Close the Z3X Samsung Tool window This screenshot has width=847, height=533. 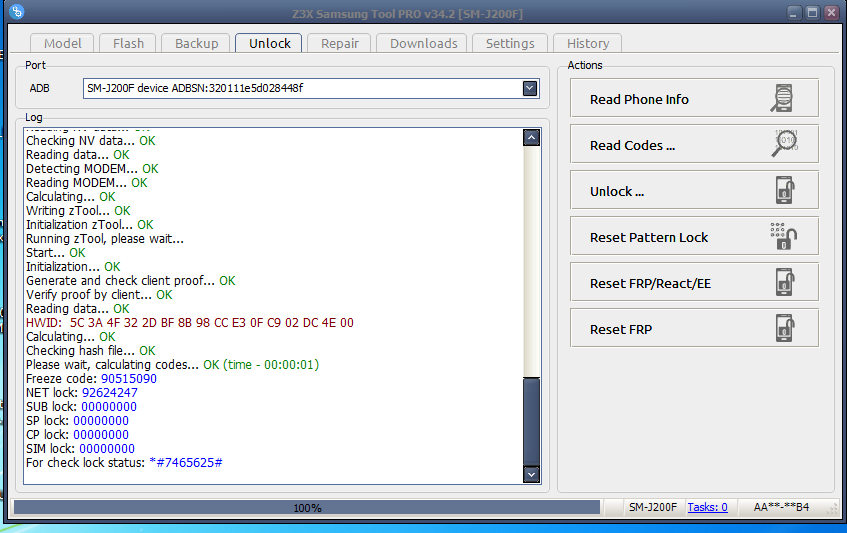tap(831, 12)
